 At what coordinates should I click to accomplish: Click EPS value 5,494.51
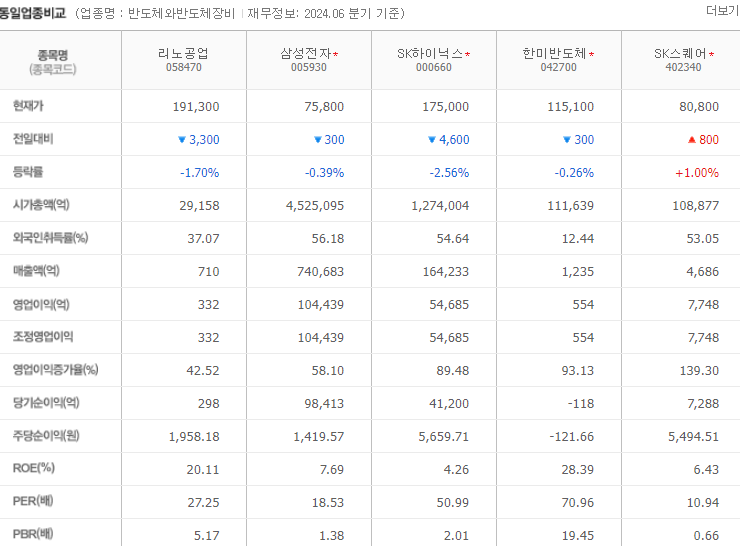tap(693, 437)
